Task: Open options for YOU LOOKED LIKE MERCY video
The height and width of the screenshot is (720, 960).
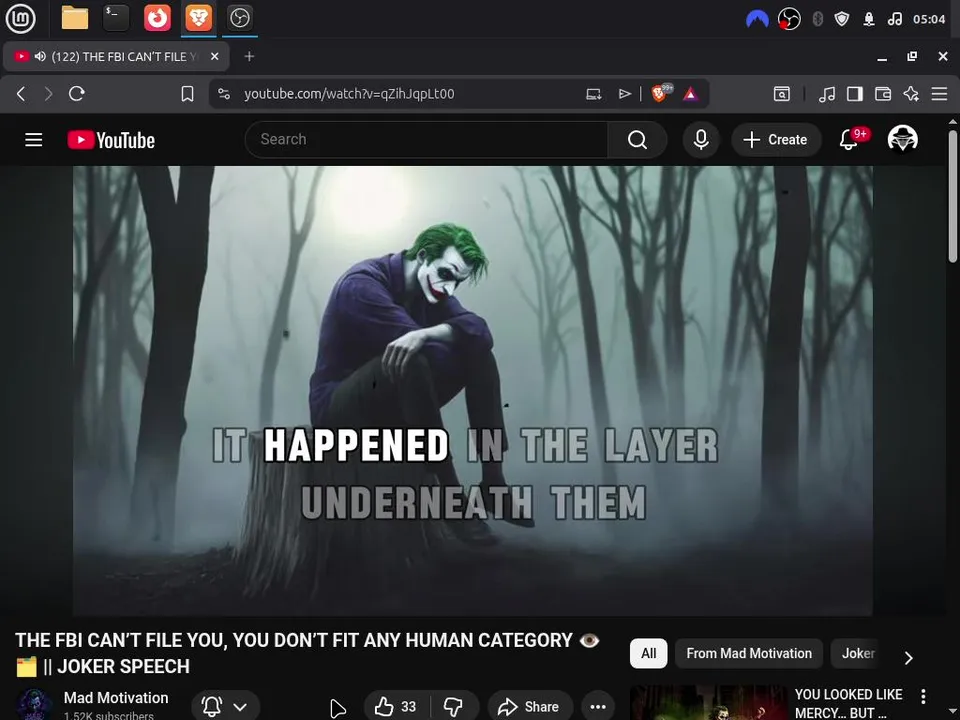Action: point(923,696)
